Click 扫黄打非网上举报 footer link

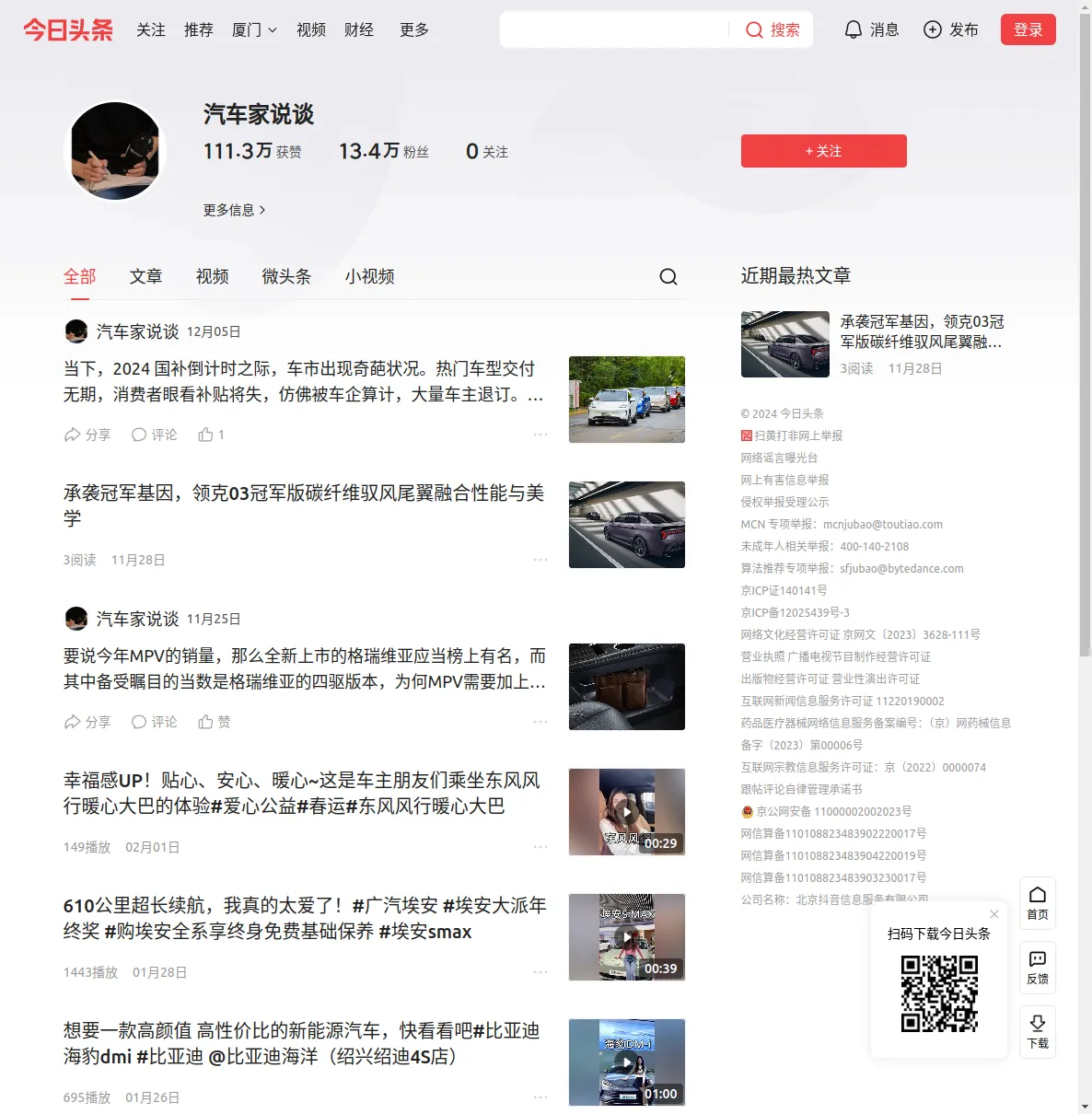pyautogui.click(x=798, y=435)
